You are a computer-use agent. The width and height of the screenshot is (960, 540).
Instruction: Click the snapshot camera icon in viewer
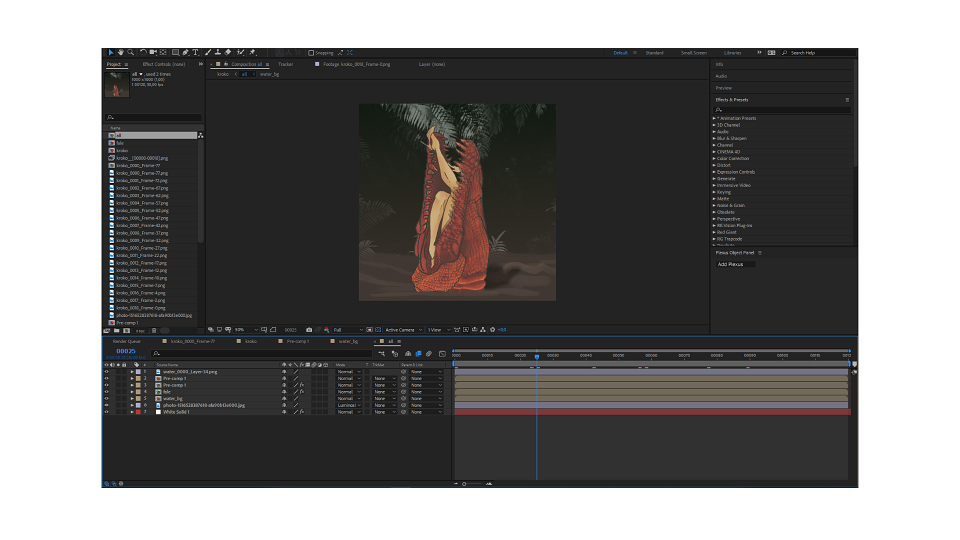pyautogui.click(x=309, y=329)
